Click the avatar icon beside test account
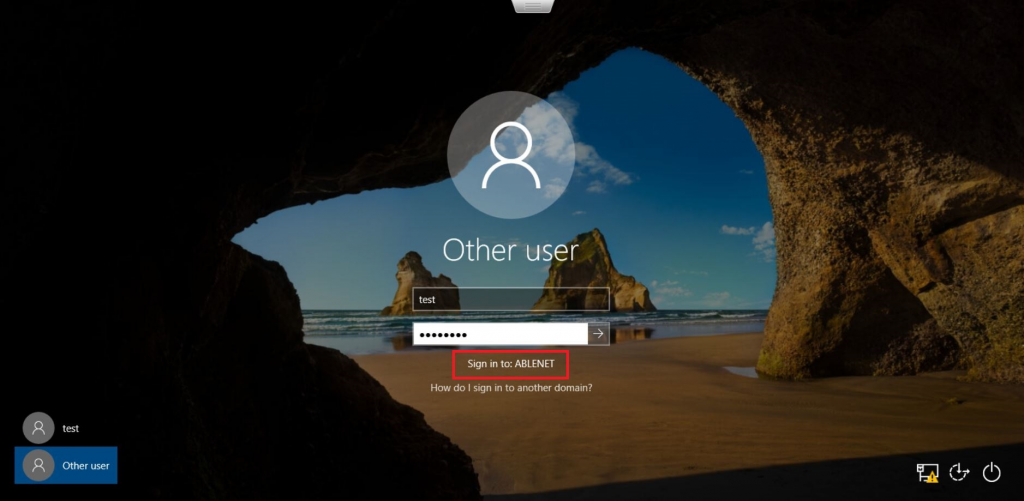1024x501 pixels. point(38,428)
